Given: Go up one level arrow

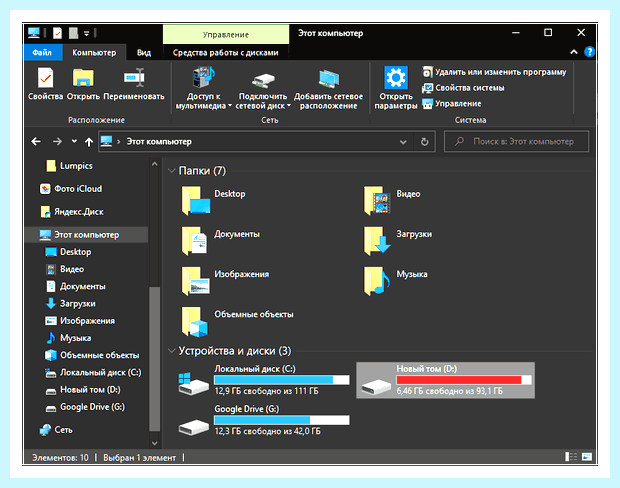Looking at the screenshot, I should pos(89,142).
